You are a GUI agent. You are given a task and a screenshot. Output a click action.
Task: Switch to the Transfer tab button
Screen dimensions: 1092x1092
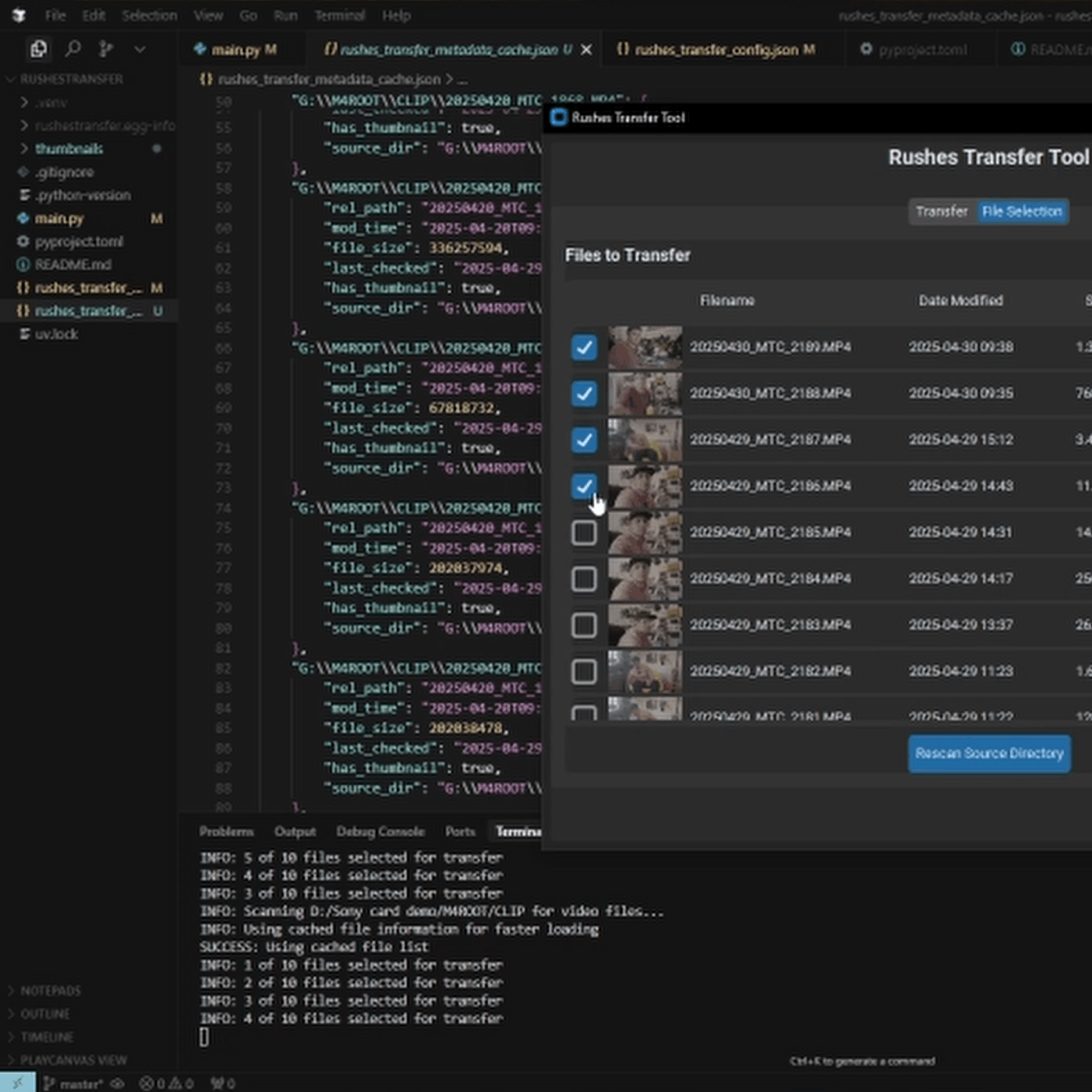[942, 211]
